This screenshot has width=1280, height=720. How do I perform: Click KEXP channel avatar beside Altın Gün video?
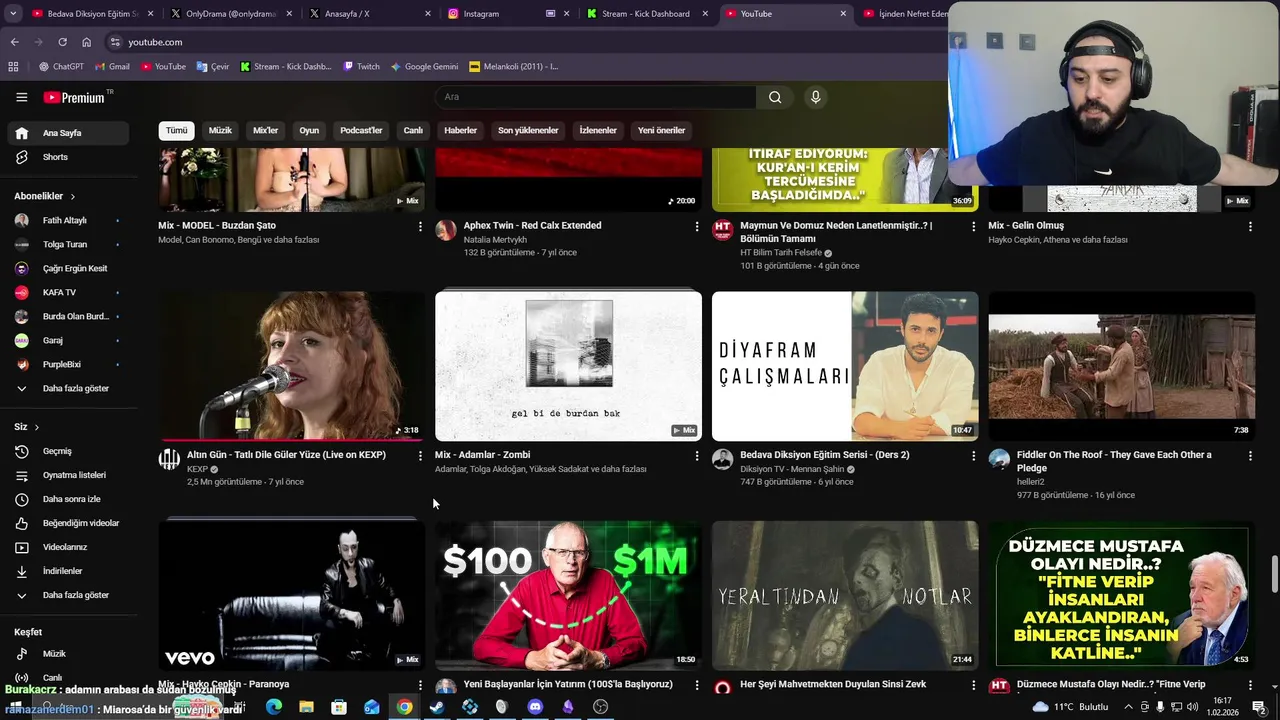[x=169, y=459]
